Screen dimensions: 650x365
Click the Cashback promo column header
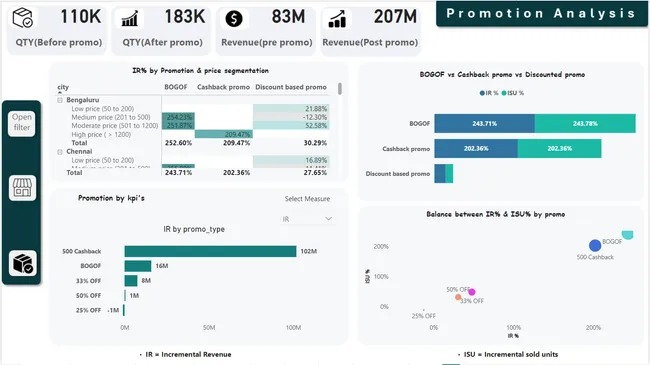pos(223,87)
